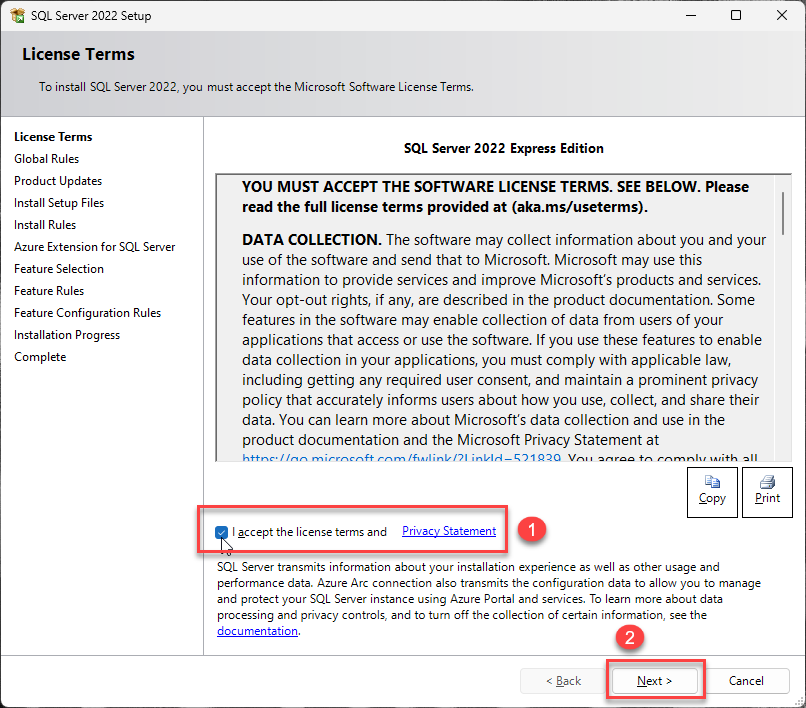The width and height of the screenshot is (806, 708).
Task: Click the Copy icon button
Action: 712,491
